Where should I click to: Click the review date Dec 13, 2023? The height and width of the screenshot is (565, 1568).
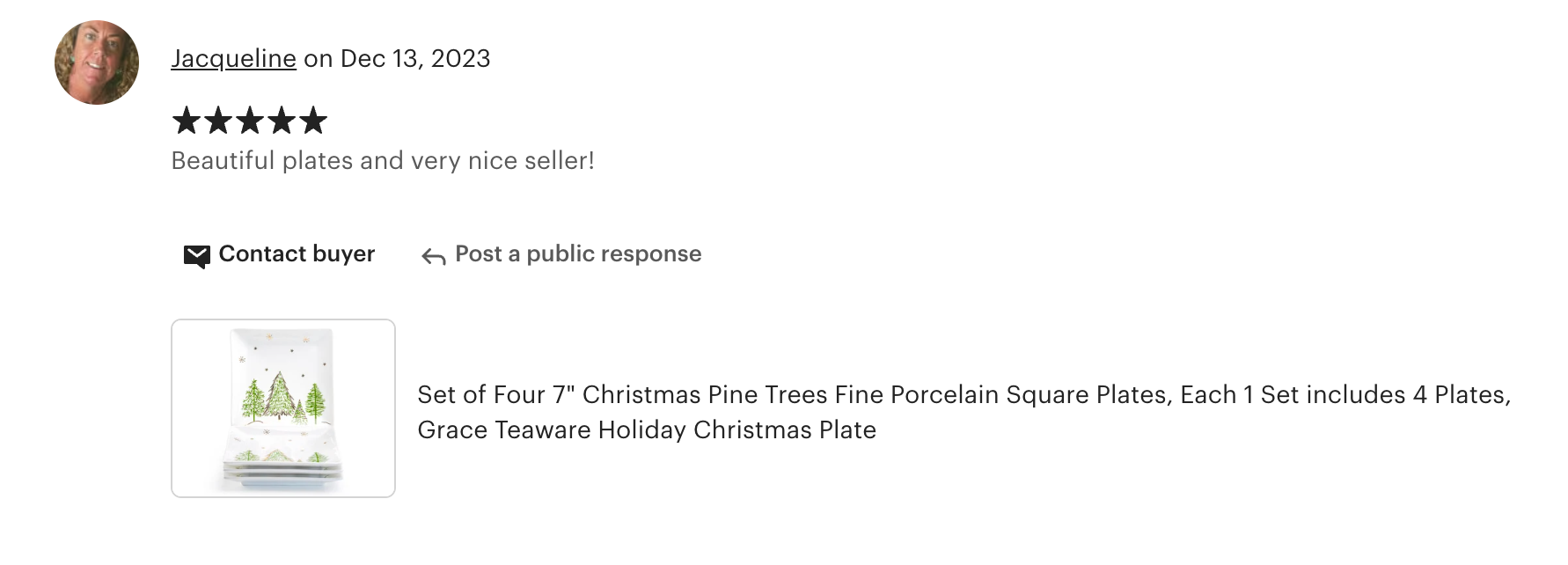click(414, 58)
